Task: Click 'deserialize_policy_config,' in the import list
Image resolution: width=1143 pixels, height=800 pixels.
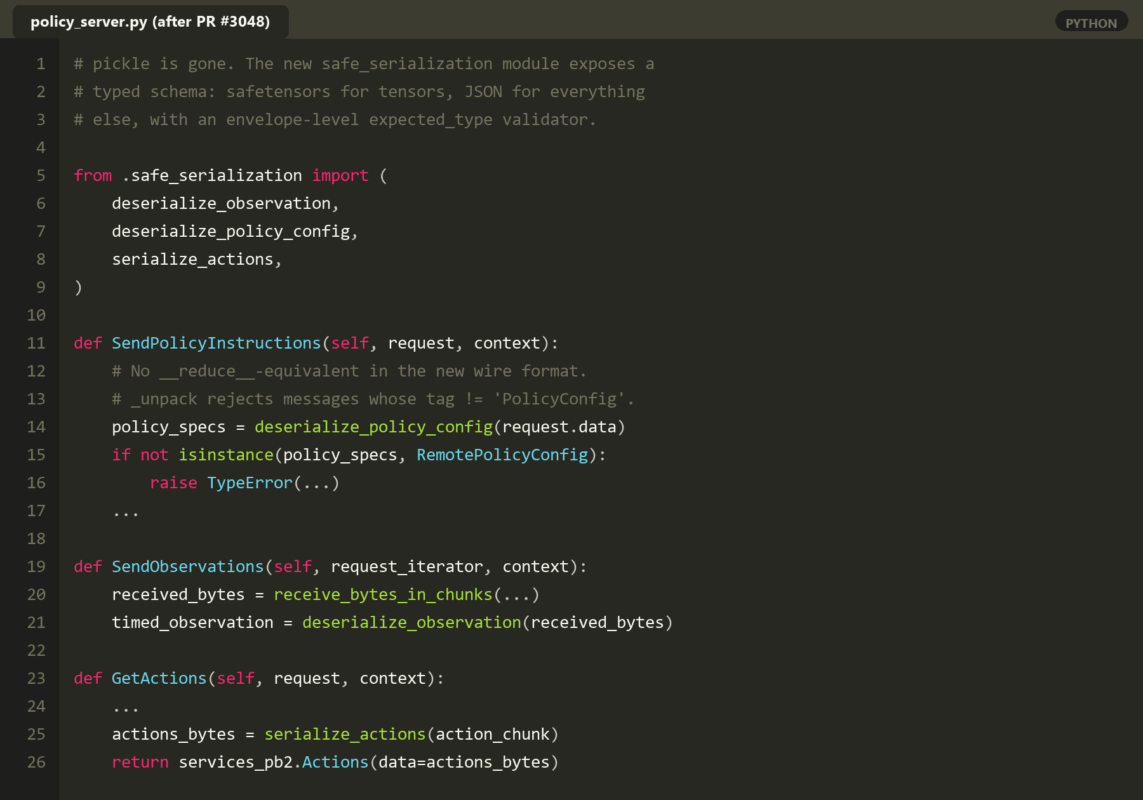Action: (235, 231)
